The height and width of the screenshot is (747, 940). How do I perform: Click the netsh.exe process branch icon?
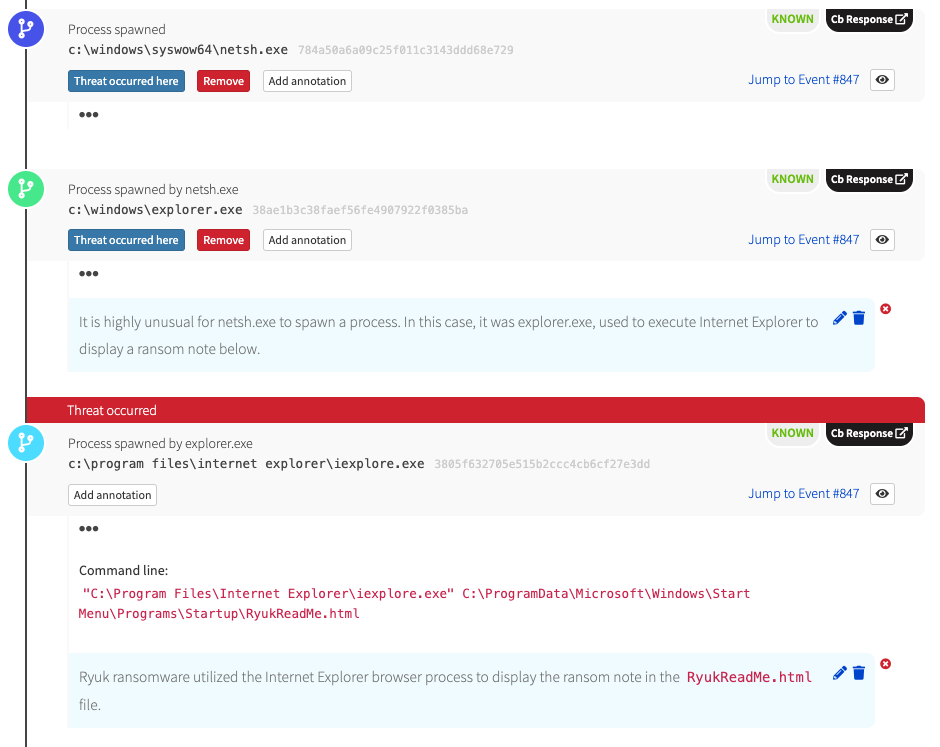[x=24, y=29]
